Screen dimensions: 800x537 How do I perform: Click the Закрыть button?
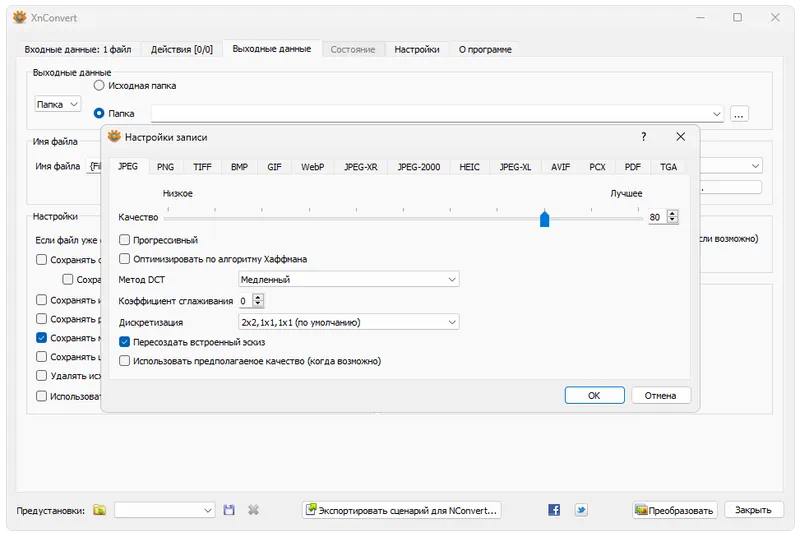tap(753, 510)
